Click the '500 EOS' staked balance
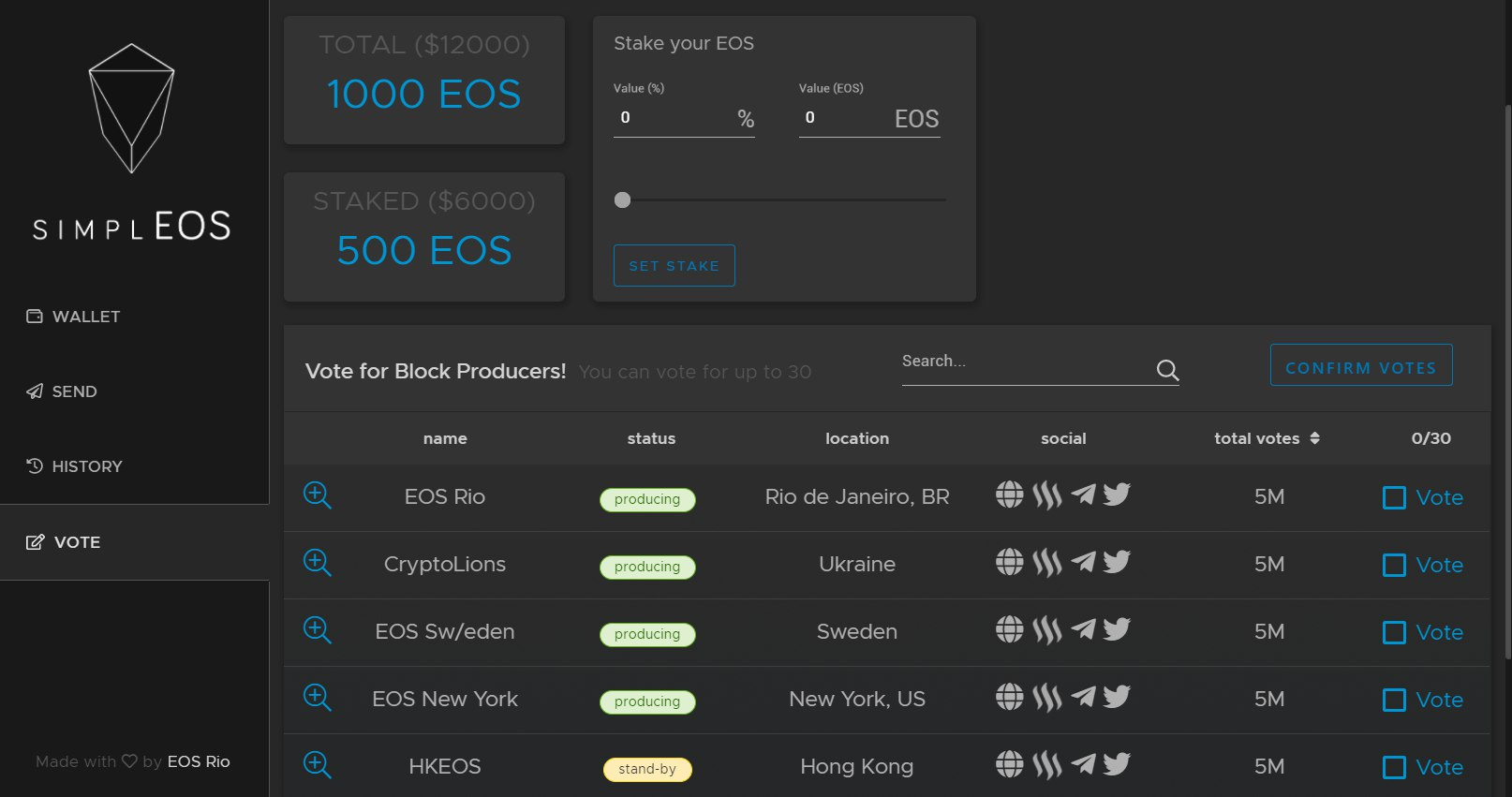 coord(423,251)
